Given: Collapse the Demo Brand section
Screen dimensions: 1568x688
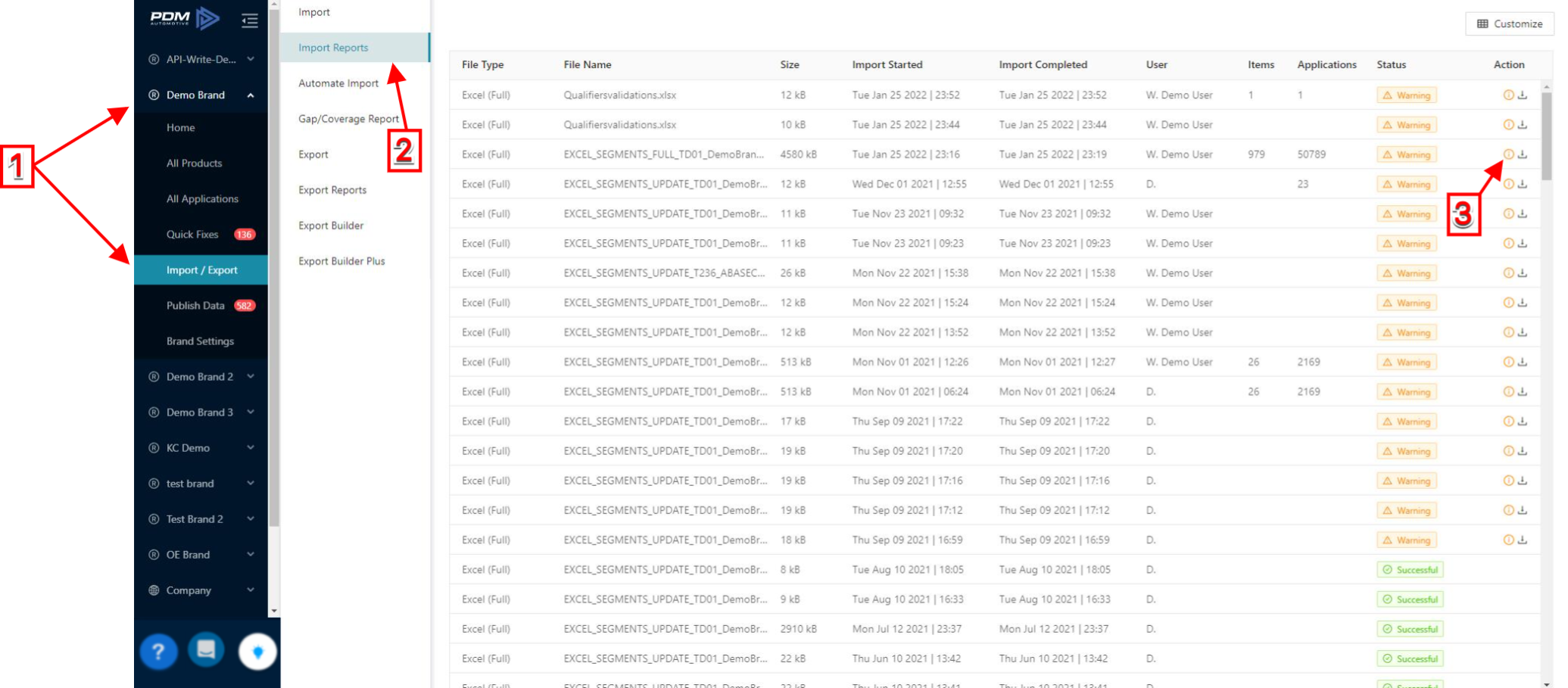Looking at the screenshot, I should point(251,95).
